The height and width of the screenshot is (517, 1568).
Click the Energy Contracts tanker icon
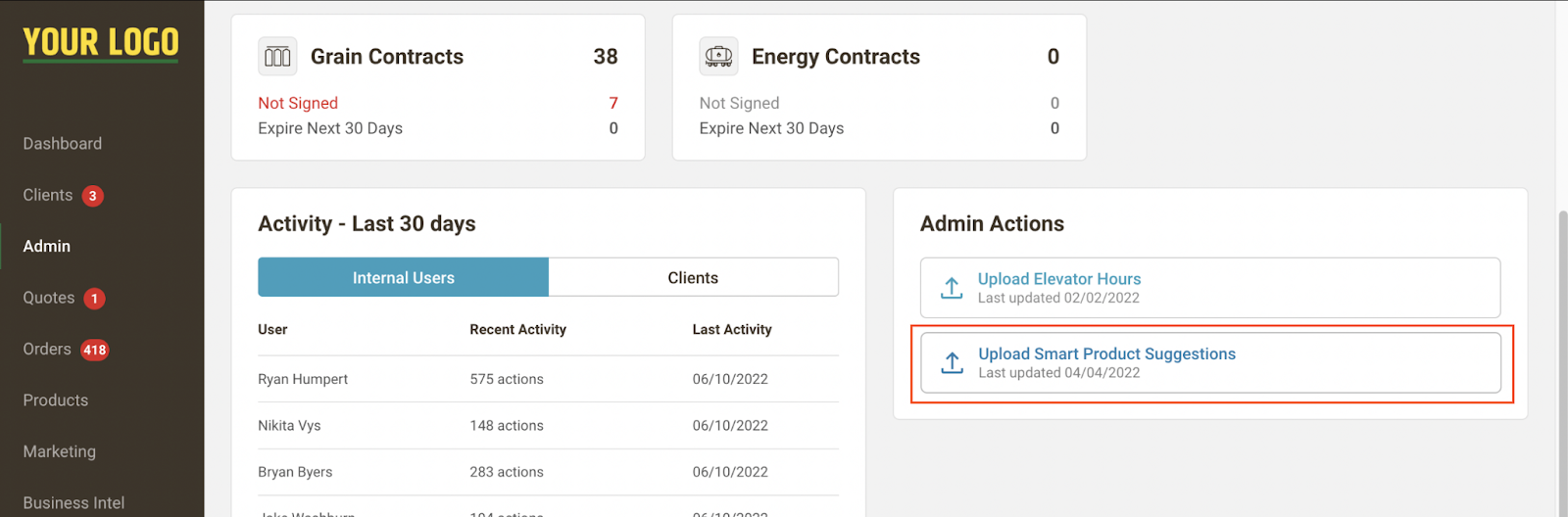(718, 57)
